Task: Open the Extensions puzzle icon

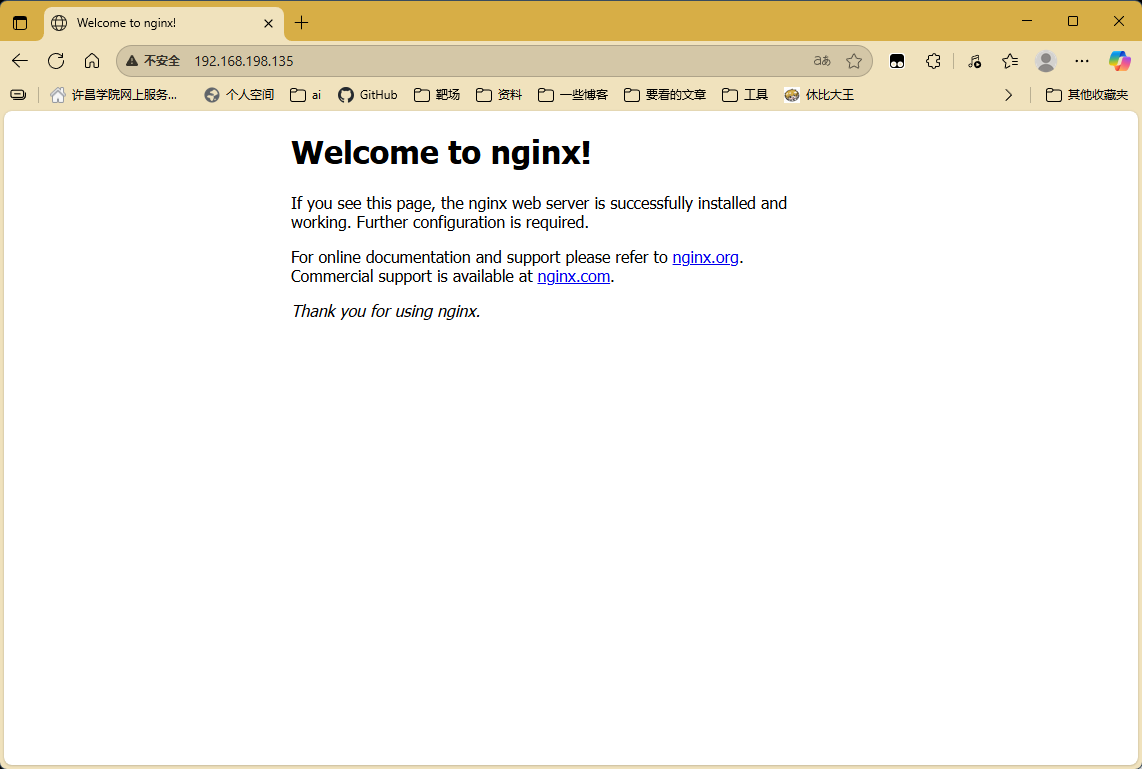Action: pos(933,61)
